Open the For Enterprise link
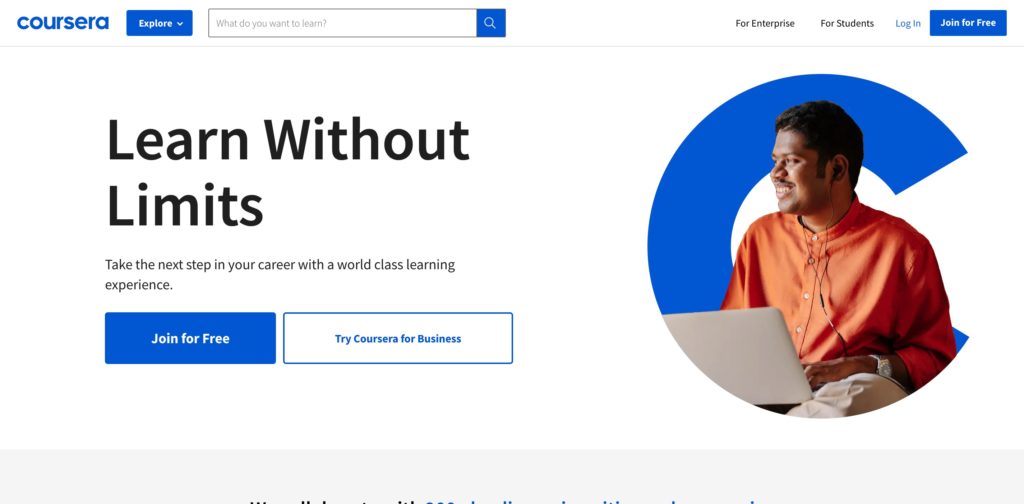Image resolution: width=1024 pixels, height=504 pixels. [x=765, y=24]
